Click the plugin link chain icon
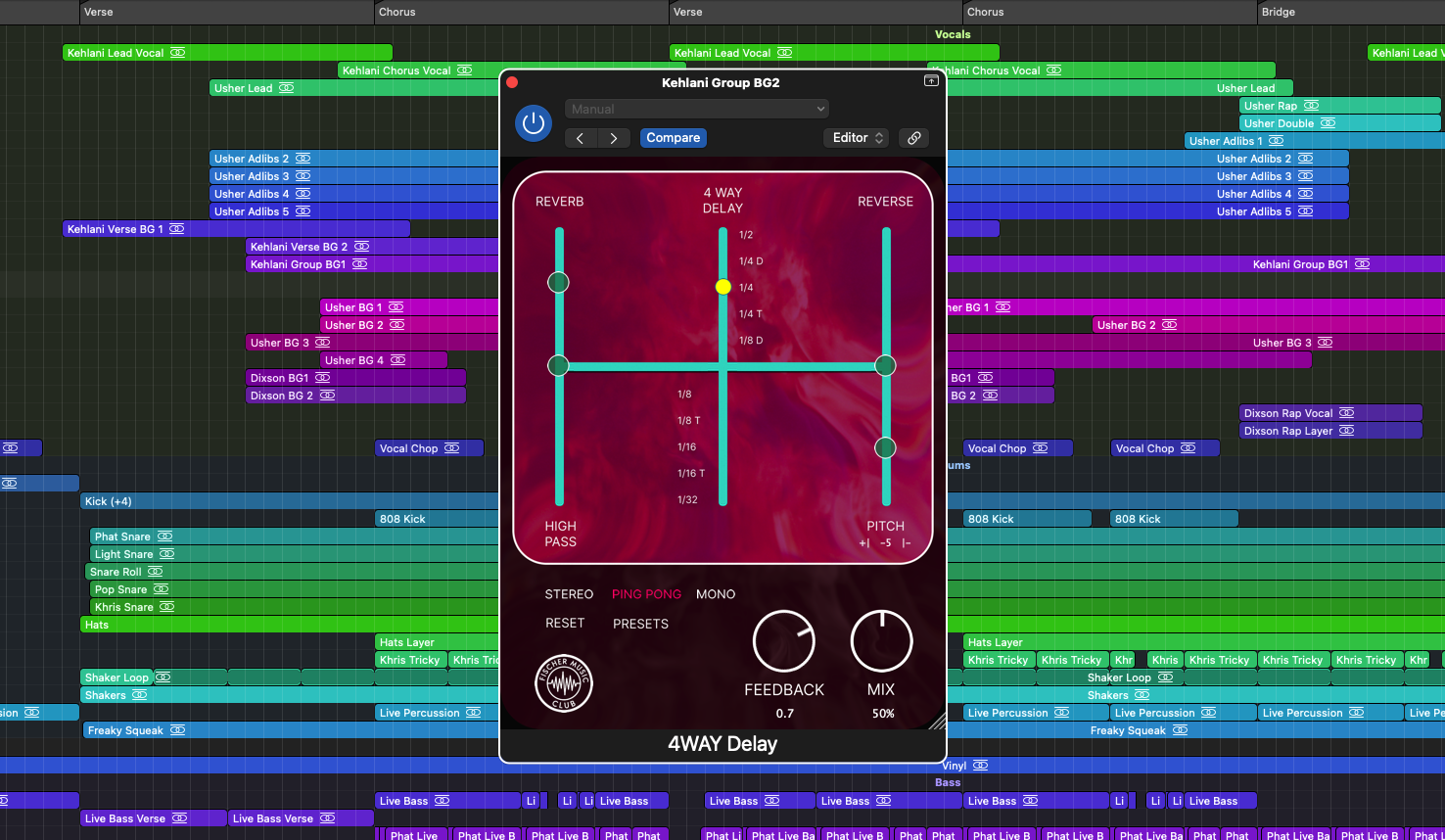 point(913,138)
